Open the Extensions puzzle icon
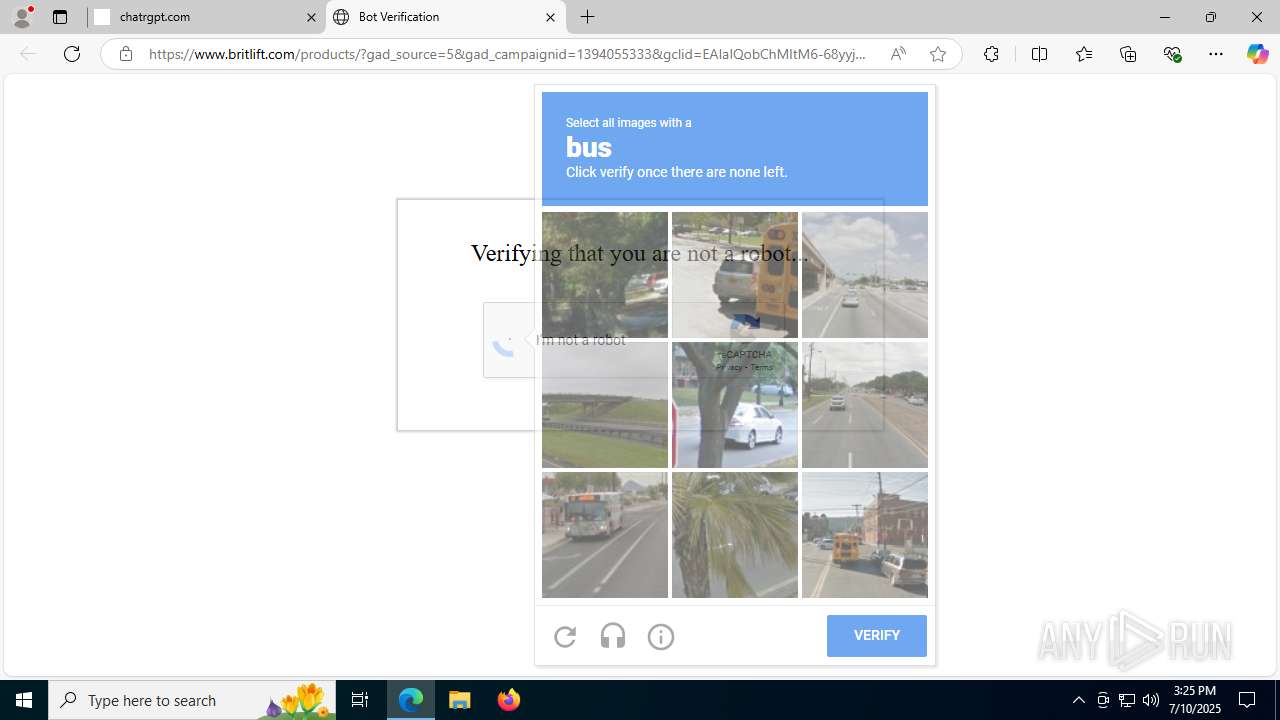The image size is (1280, 720). 991,54
